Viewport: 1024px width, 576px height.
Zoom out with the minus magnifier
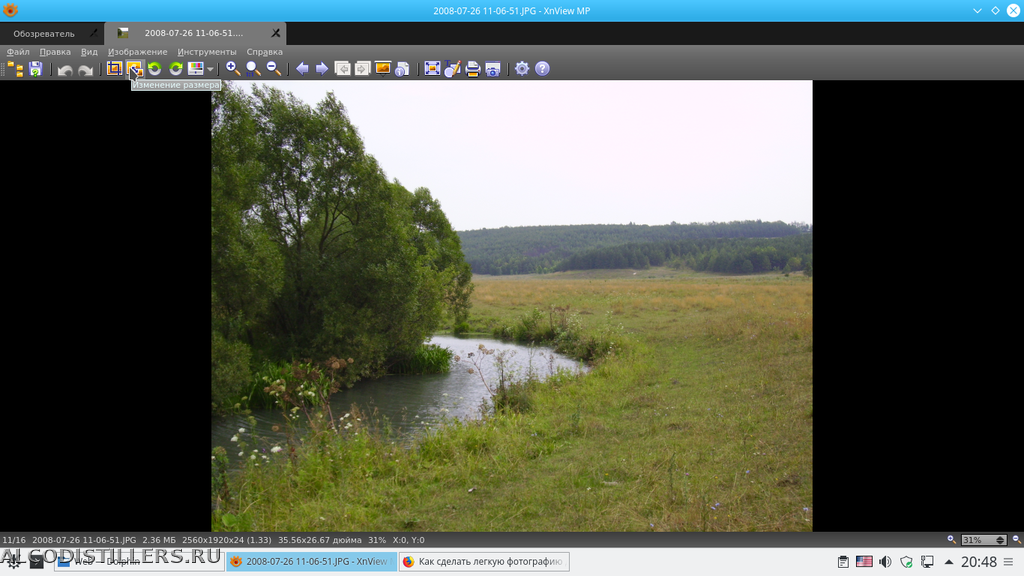coord(274,69)
